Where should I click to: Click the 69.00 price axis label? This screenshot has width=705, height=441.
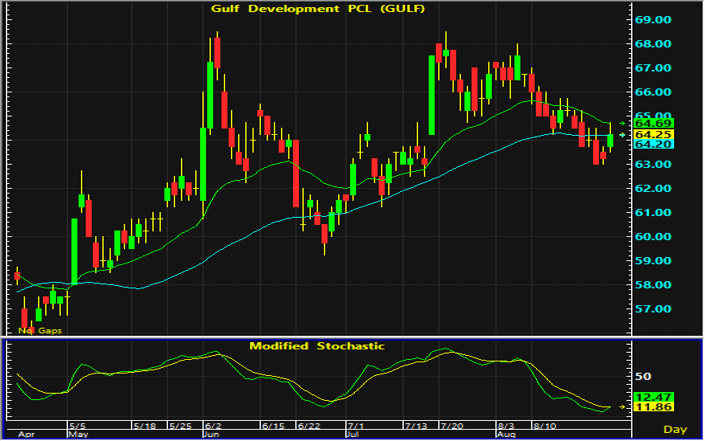tap(653, 20)
